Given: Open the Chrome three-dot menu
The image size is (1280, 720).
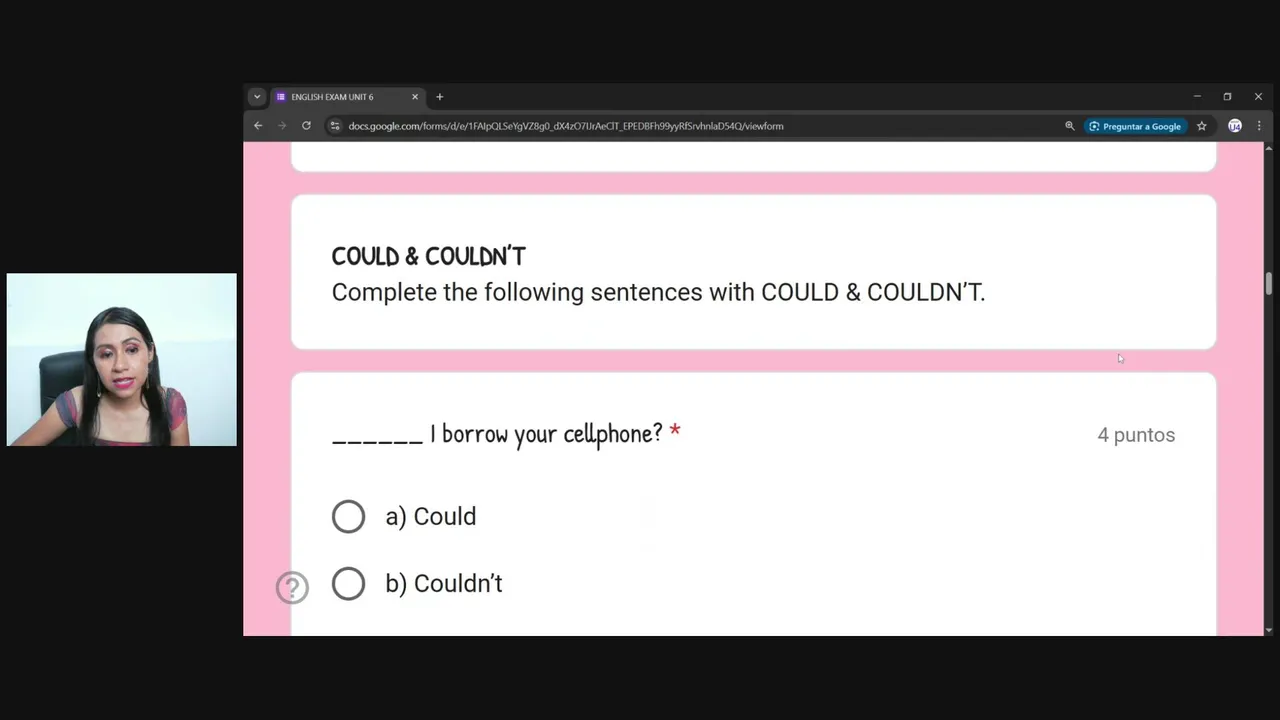Looking at the screenshot, I should coord(1259,126).
